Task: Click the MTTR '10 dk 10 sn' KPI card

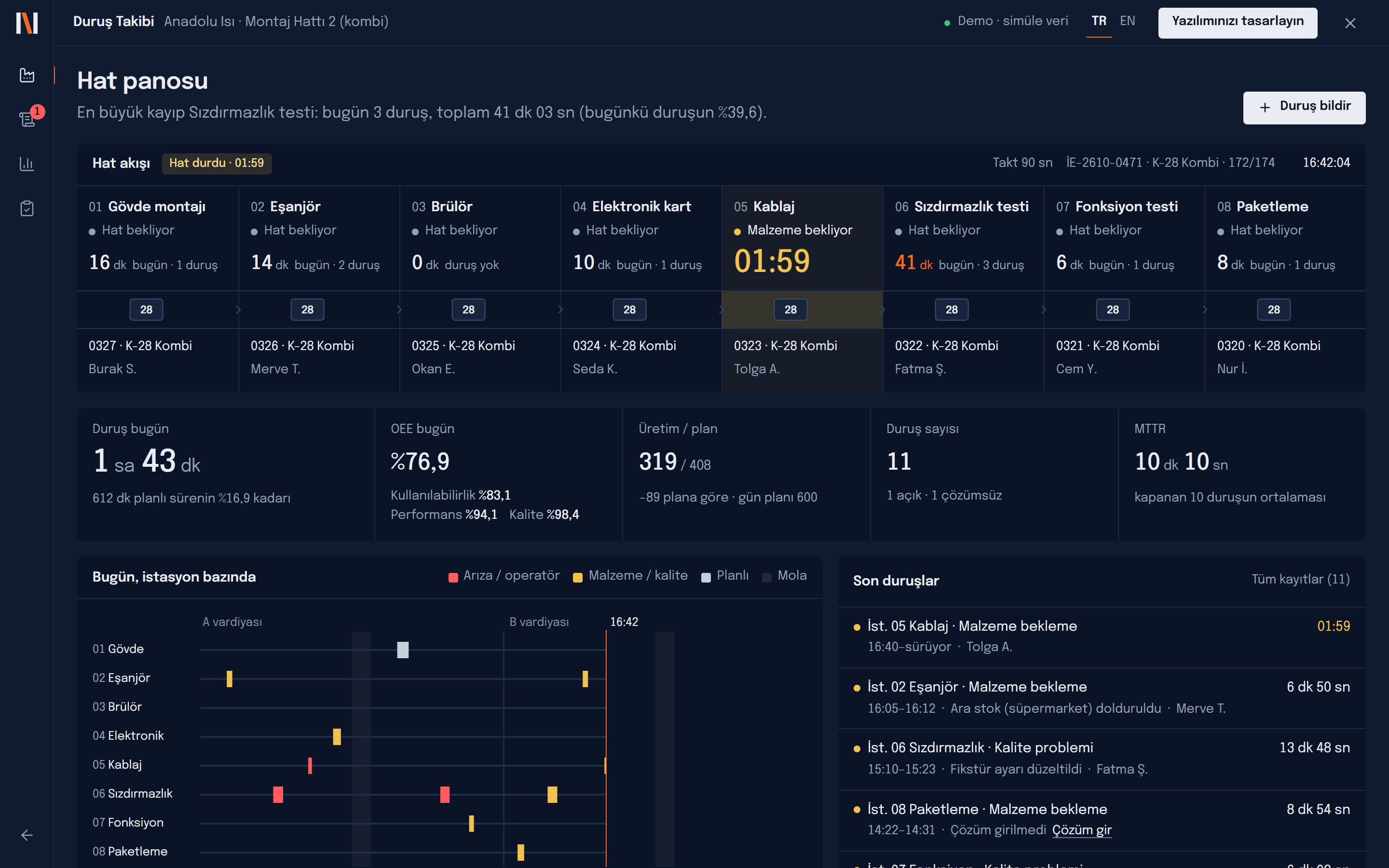Action: pyautogui.click(x=1242, y=474)
